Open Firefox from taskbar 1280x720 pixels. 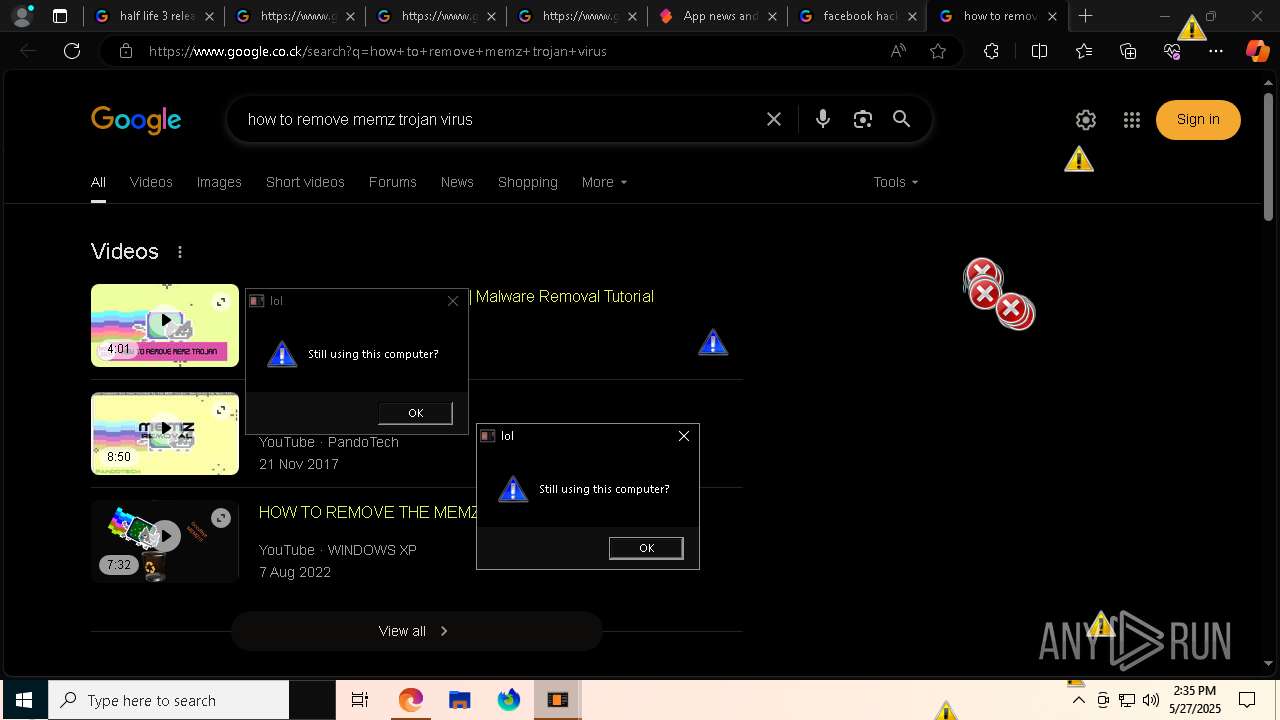click(508, 700)
